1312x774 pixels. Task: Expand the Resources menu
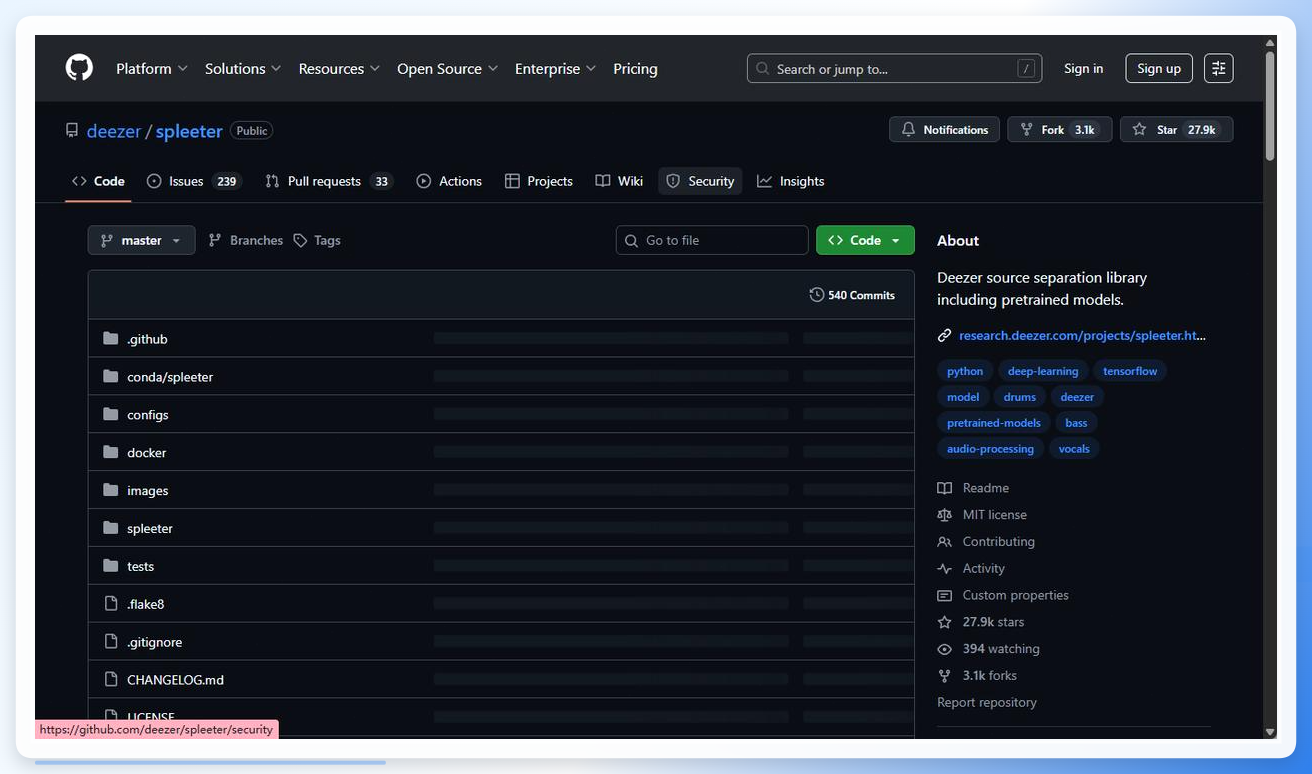pyautogui.click(x=339, y=69)
